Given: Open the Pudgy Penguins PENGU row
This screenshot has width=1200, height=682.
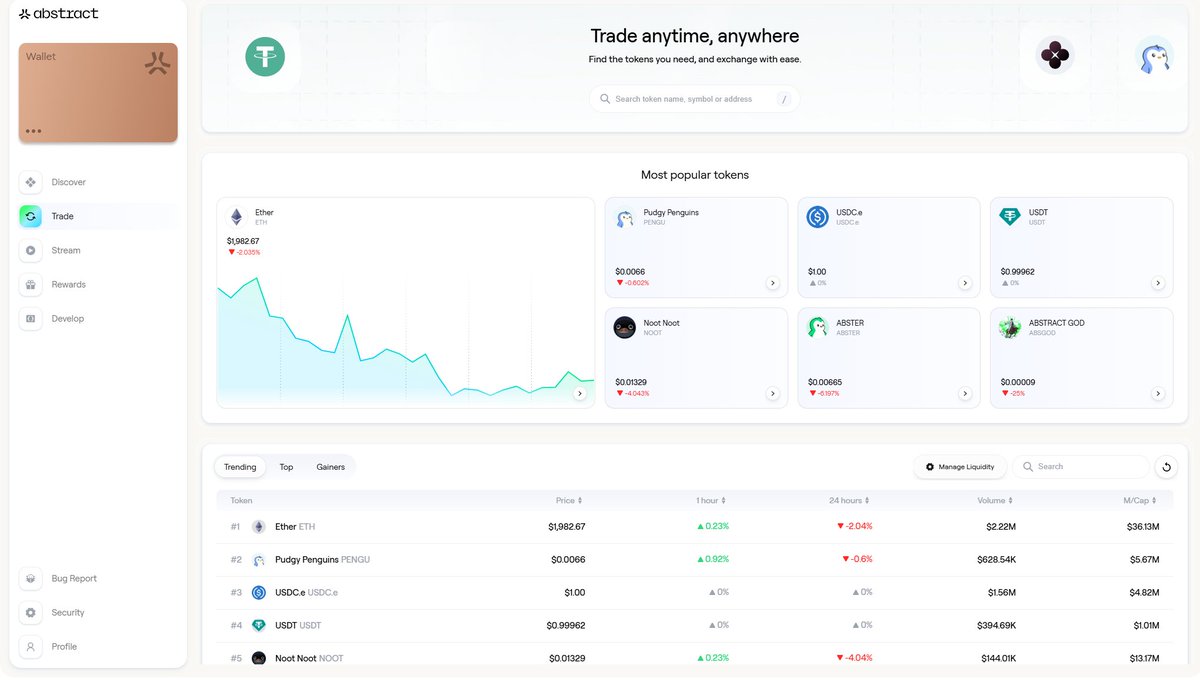Looking at the screenshot, I should click(x=695, y=559).
